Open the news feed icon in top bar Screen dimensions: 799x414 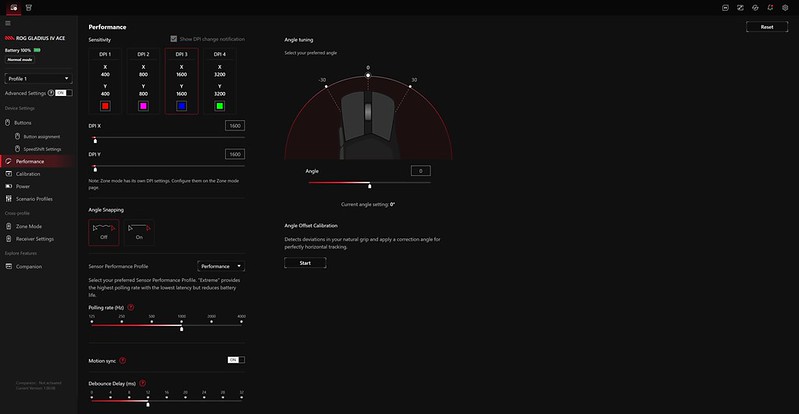coord(740,8)
